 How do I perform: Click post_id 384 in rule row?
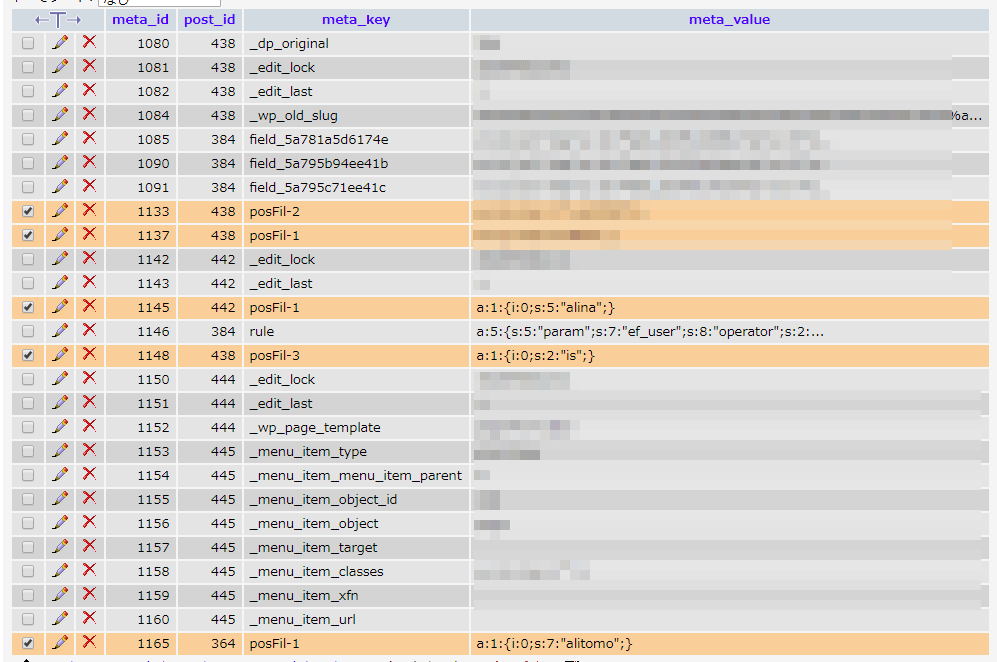pos(223,331)
